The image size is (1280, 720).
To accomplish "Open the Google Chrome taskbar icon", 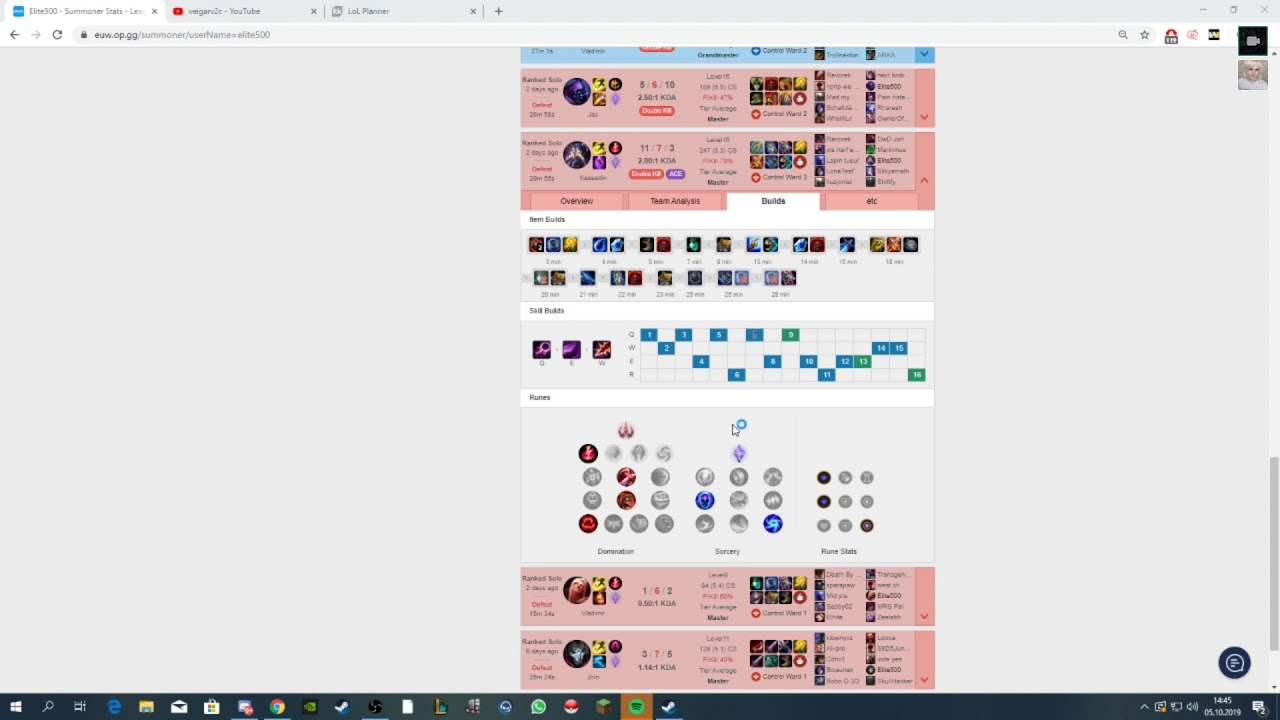I will [x=277, y=707].
